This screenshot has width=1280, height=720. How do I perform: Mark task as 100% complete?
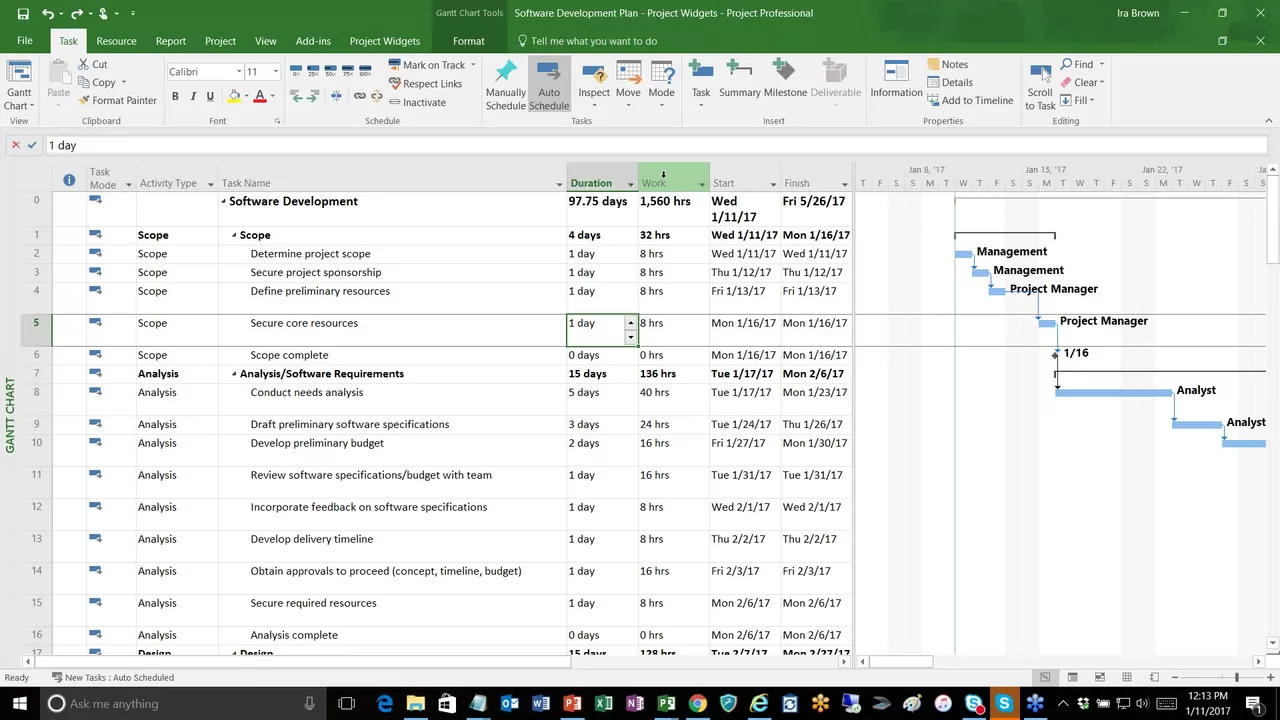click(365, 71)
